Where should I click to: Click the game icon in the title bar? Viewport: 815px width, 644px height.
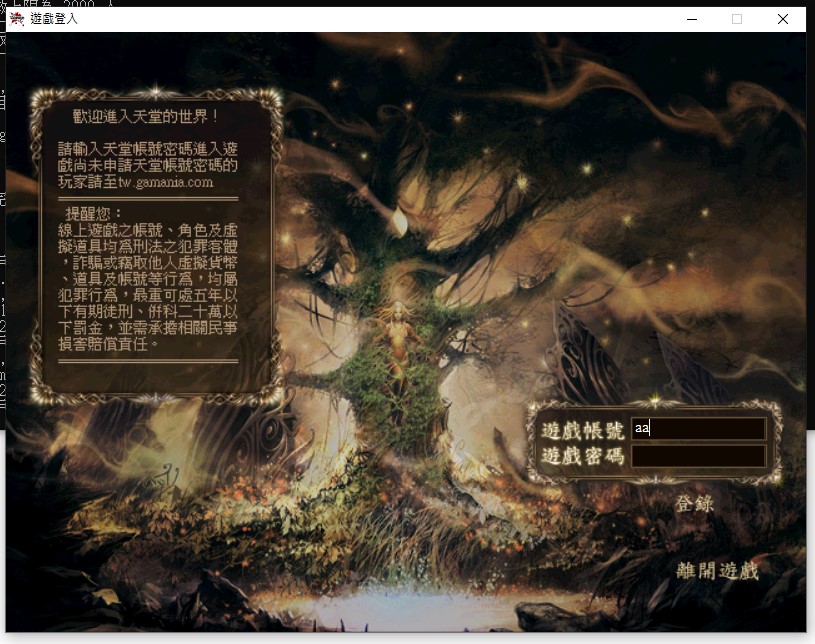pyautogui.click(x=17, y=19)
